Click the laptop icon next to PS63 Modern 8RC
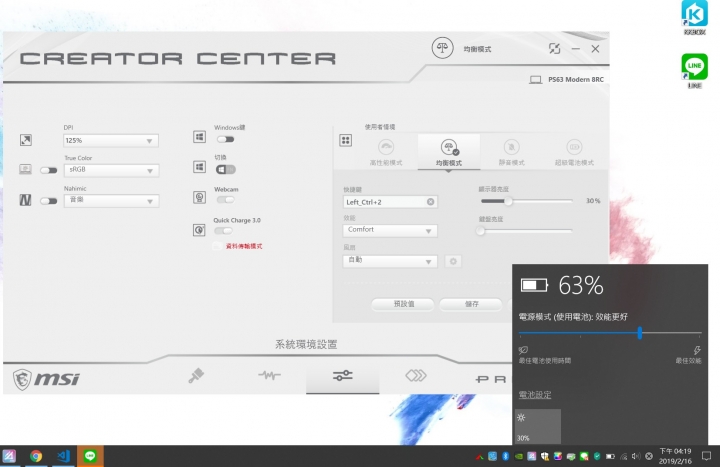Image resolution: width=720 pixels, height=467 pixels. tap(535, 80)
